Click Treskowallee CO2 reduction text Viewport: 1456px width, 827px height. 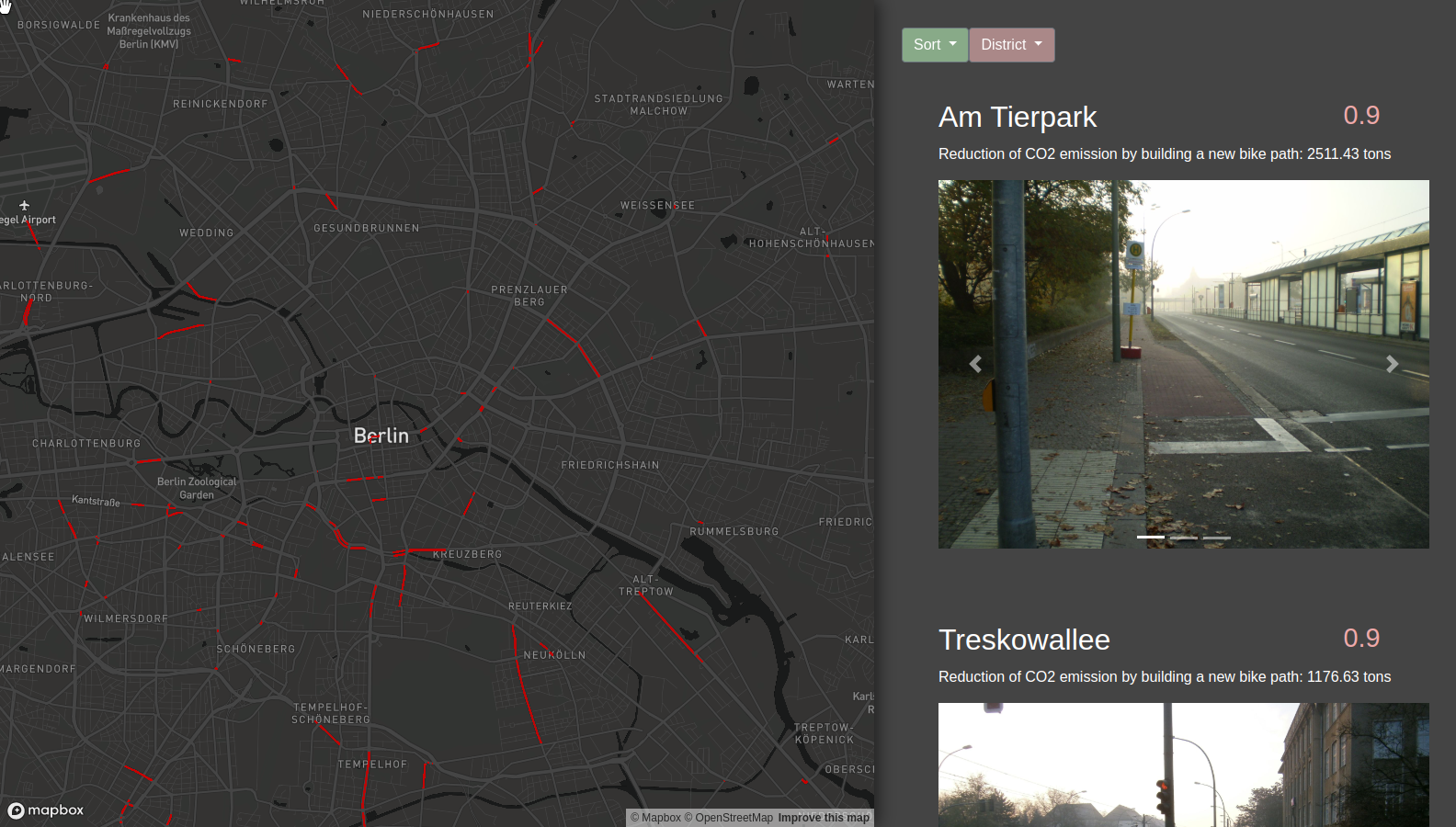pyautogui.click(x=1165, y=677)
